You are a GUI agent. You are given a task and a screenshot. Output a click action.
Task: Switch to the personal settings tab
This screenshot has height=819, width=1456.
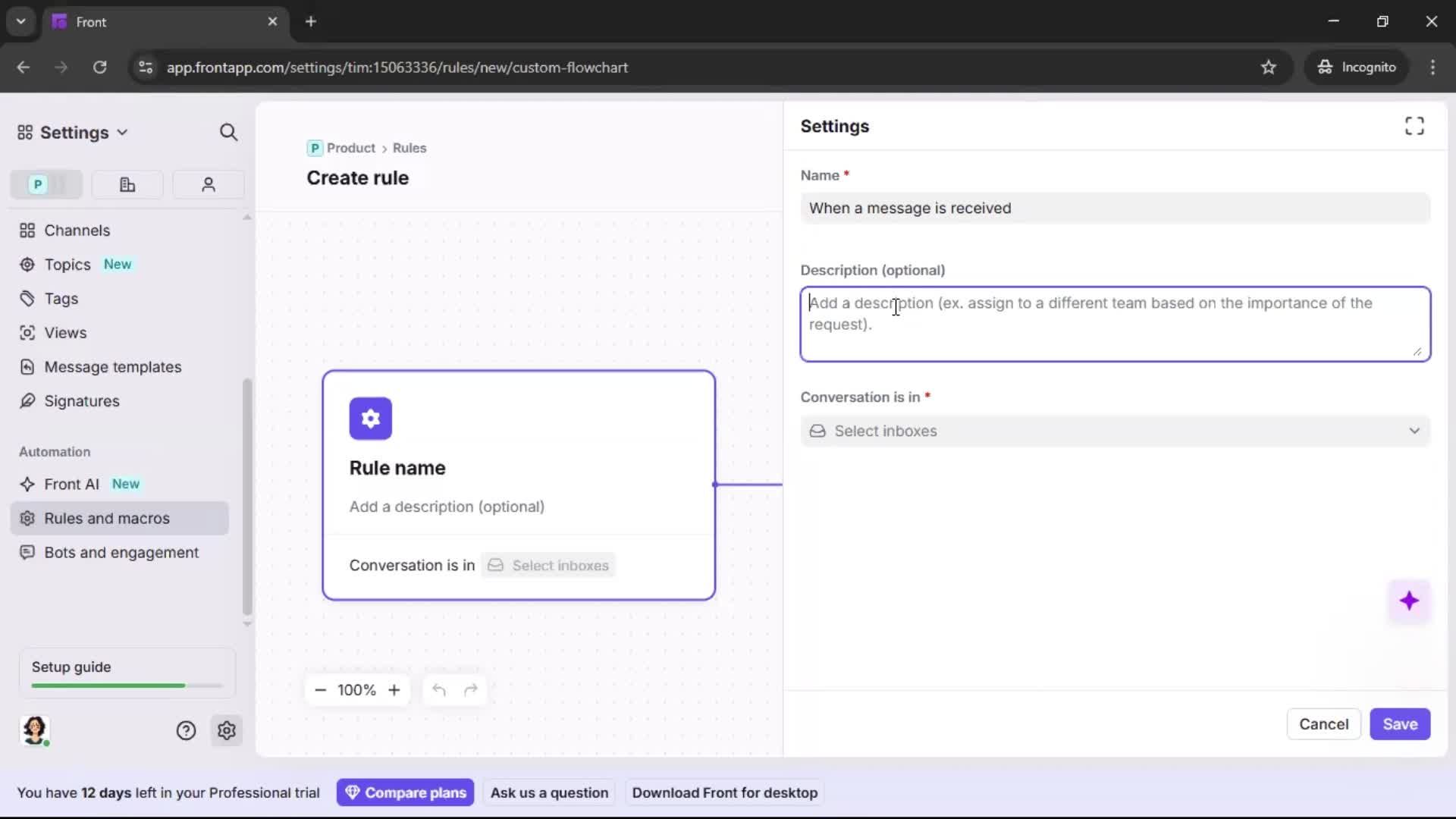pyautogui.click(x=209, y=184)
